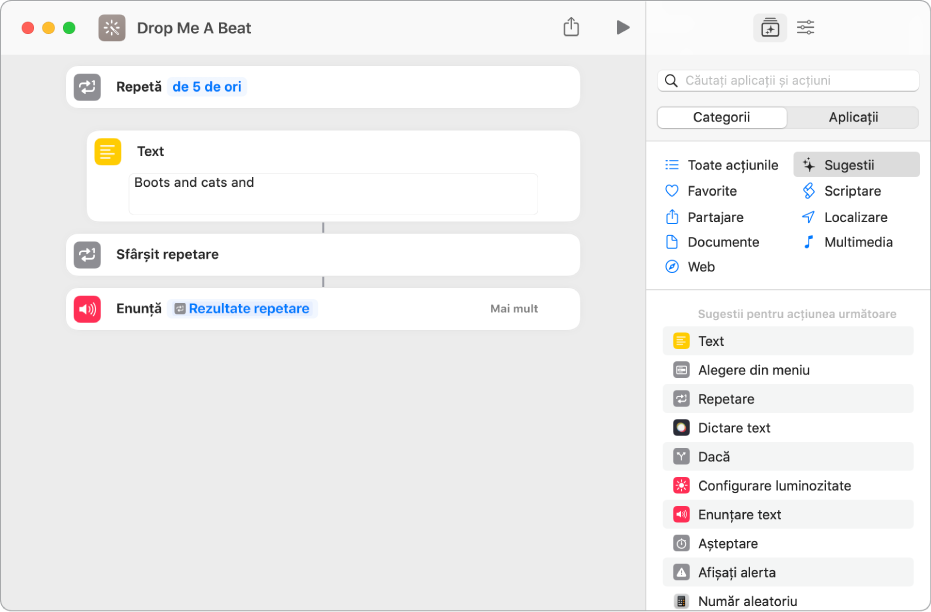Add the Așteptare action
Screen dimensions: 931x612
click(x=788, y=544)
